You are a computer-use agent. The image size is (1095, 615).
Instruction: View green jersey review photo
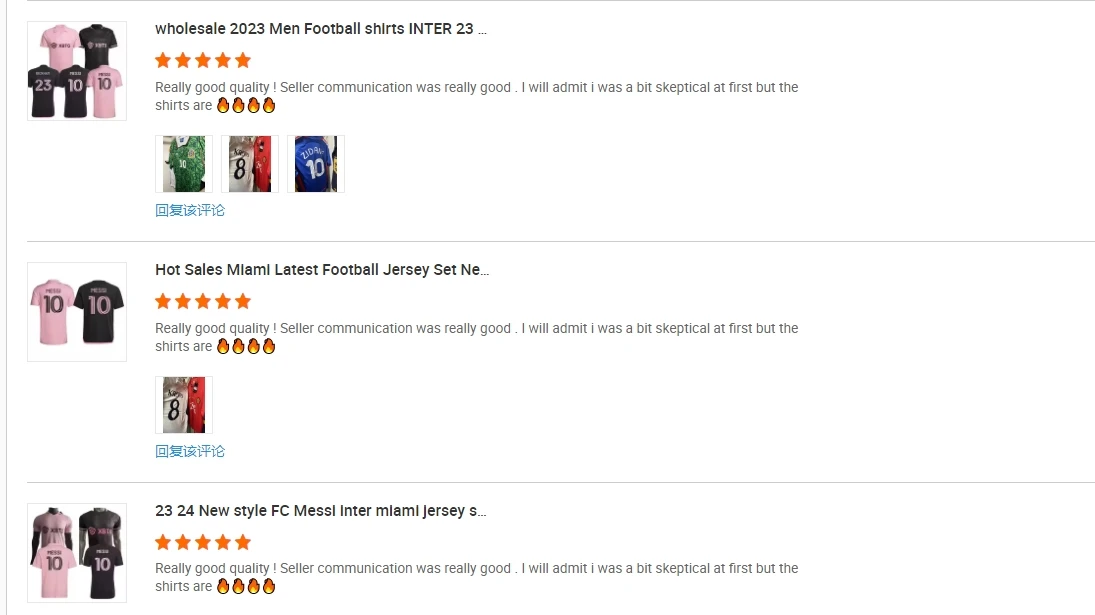point(184,164)
